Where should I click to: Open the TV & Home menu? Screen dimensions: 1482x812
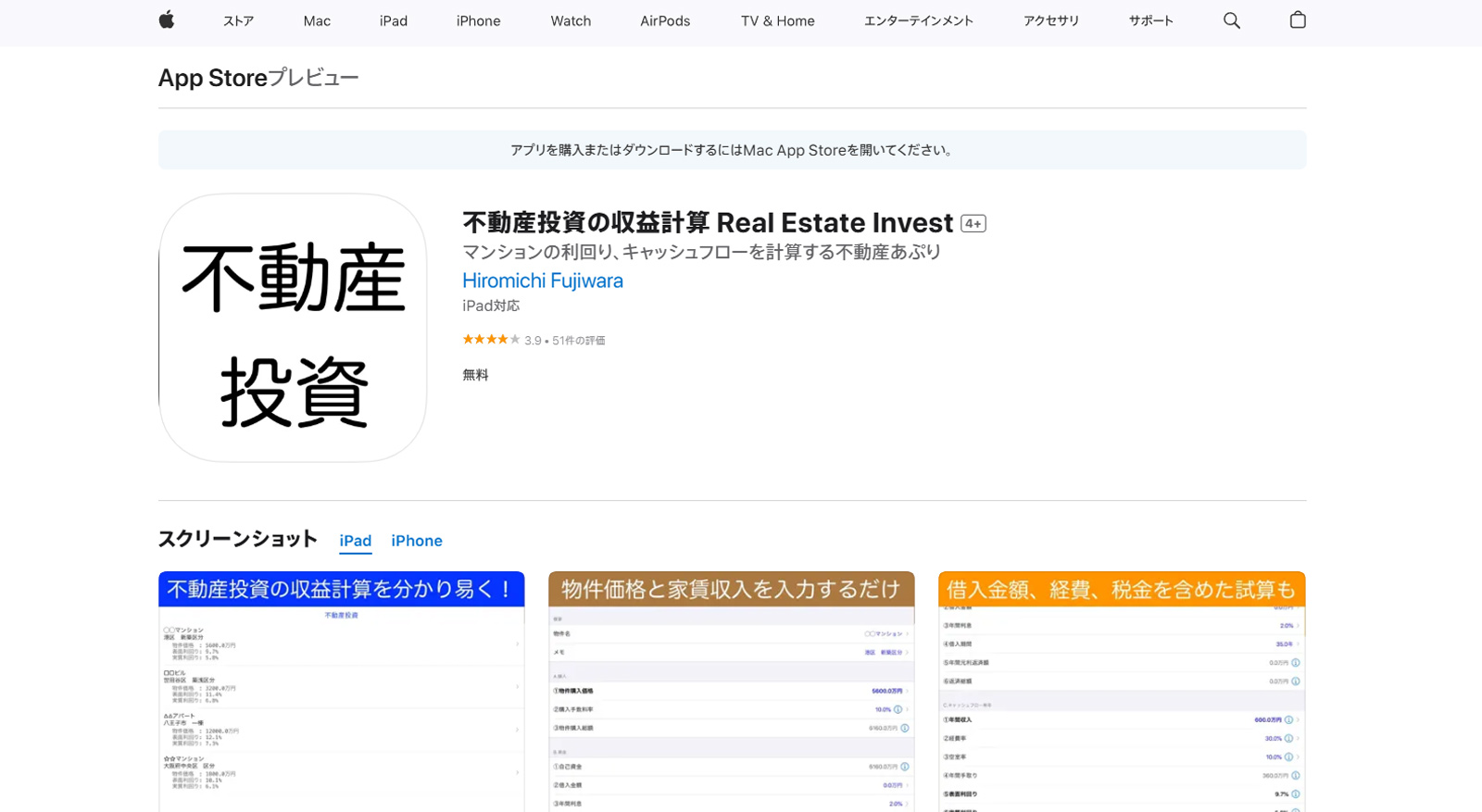click(x=777, y=20)
